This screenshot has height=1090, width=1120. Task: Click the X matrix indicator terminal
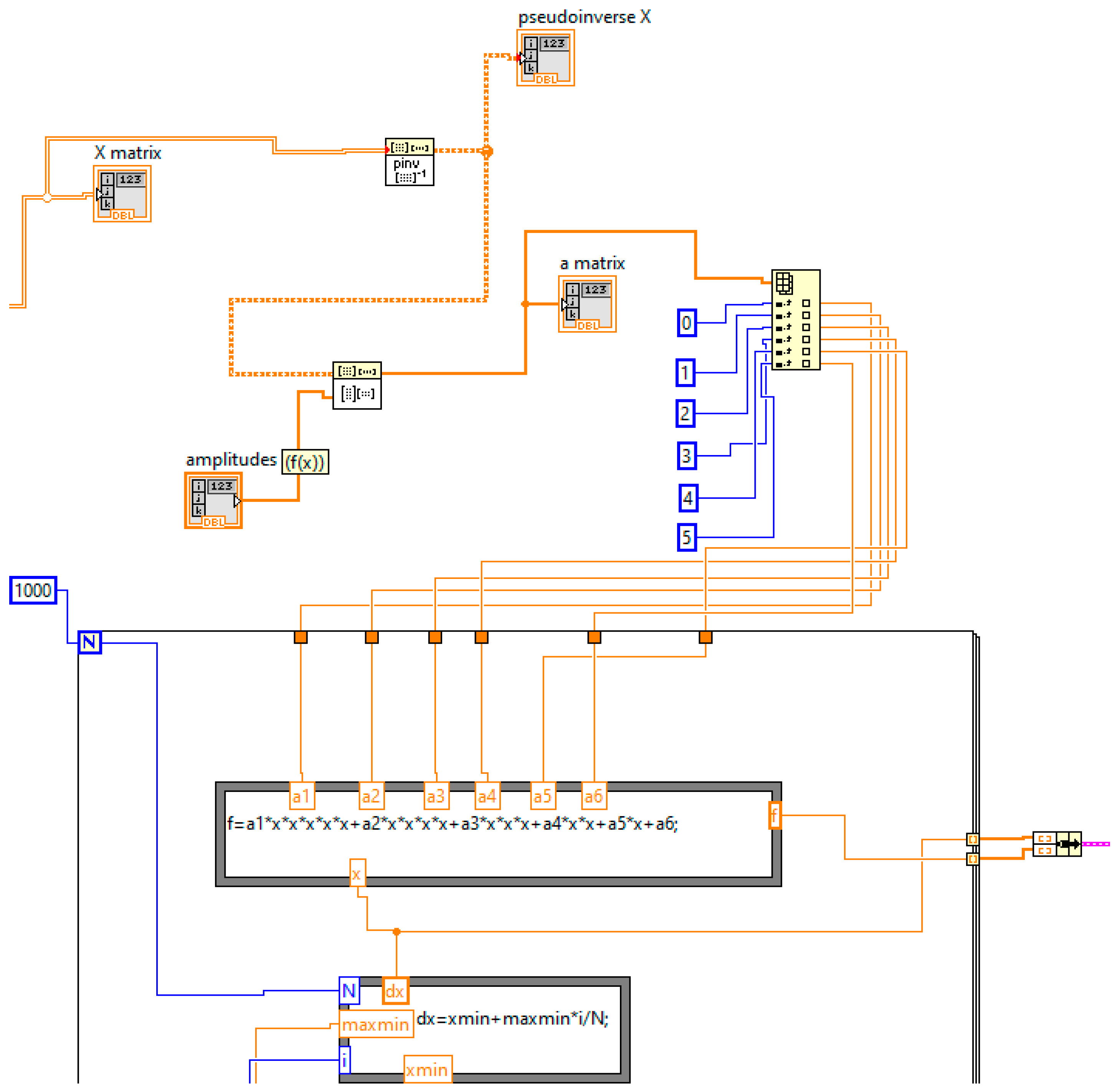pyautogui.click(x=122, y=194)
